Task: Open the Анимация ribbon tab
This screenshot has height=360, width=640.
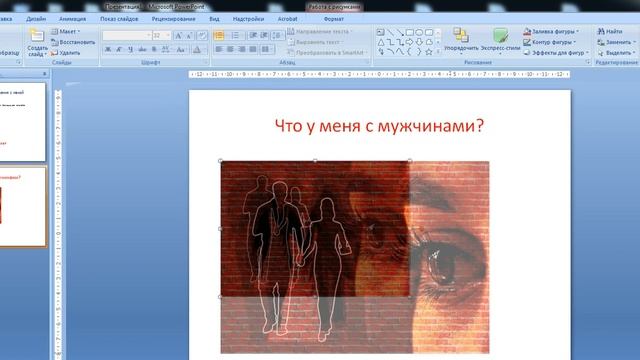Action: click(72, 19)
